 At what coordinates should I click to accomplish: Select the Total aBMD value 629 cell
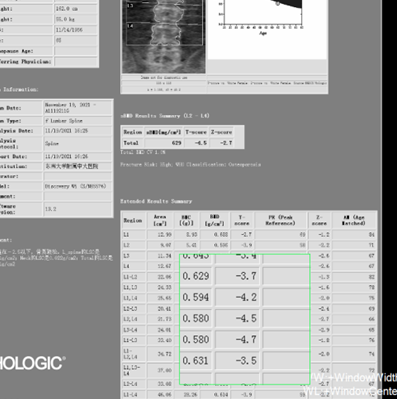pyautogui.click(x=163, y=143)
